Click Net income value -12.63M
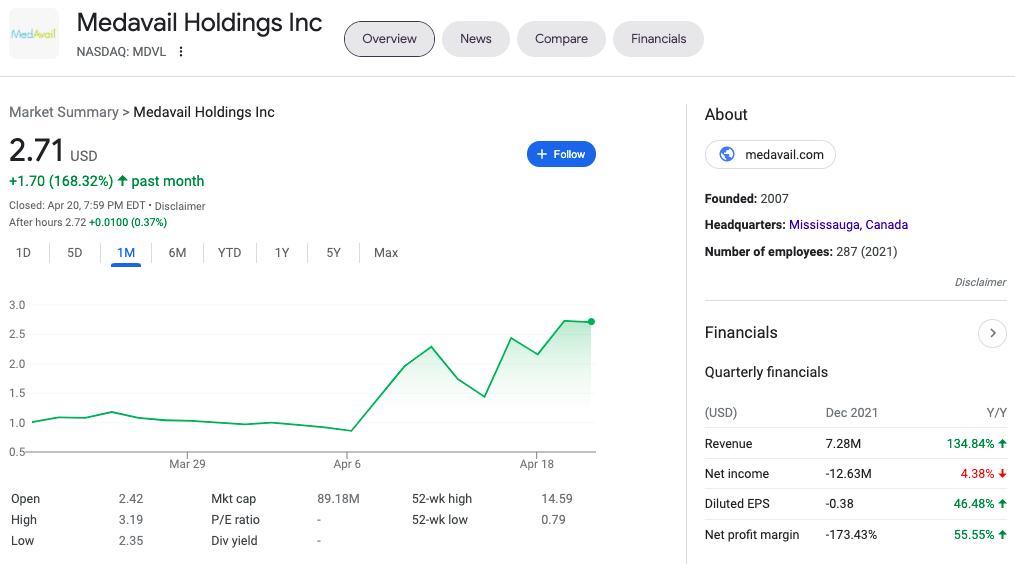The width and height of the screenshot is (1015, 564). click(x=848, y=473)
